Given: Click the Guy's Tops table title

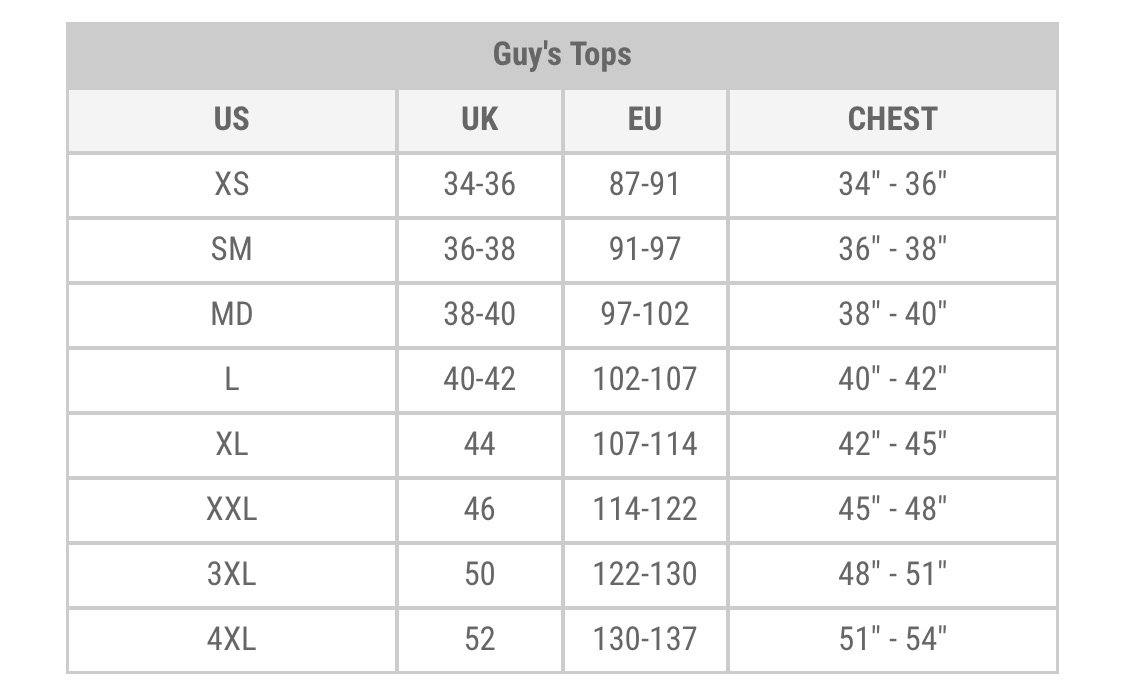Looking at the screenshot, I should (x=562, y=54).
